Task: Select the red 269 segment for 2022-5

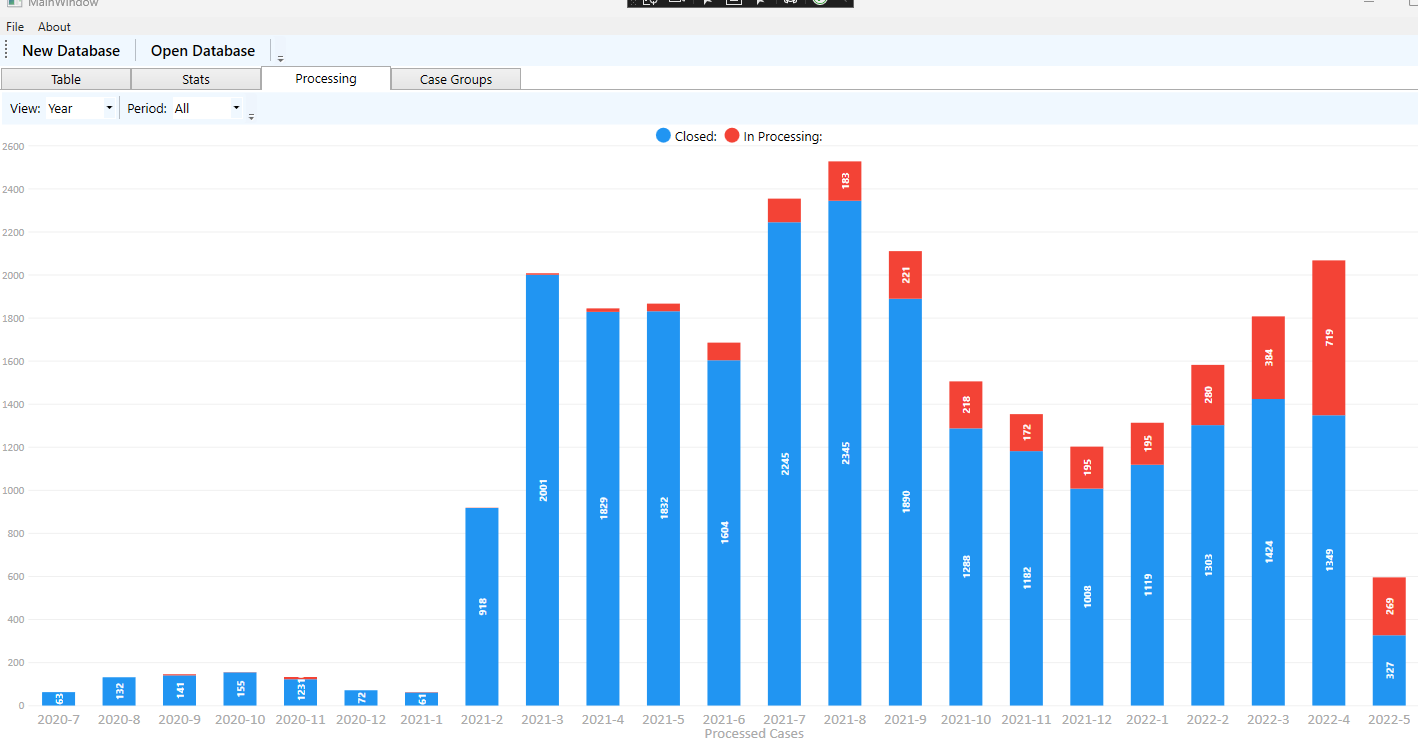Action: [1390, 606]
